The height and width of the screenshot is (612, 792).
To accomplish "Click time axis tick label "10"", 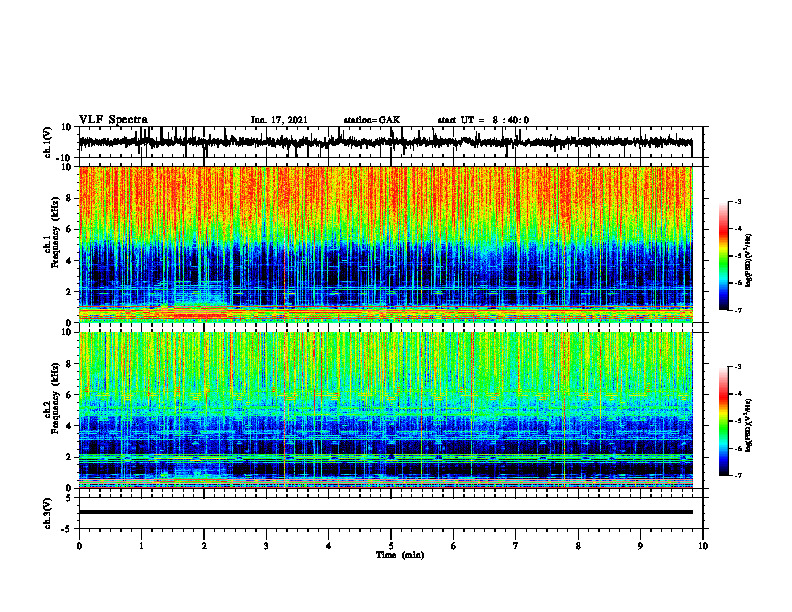I will pos(703,546).
